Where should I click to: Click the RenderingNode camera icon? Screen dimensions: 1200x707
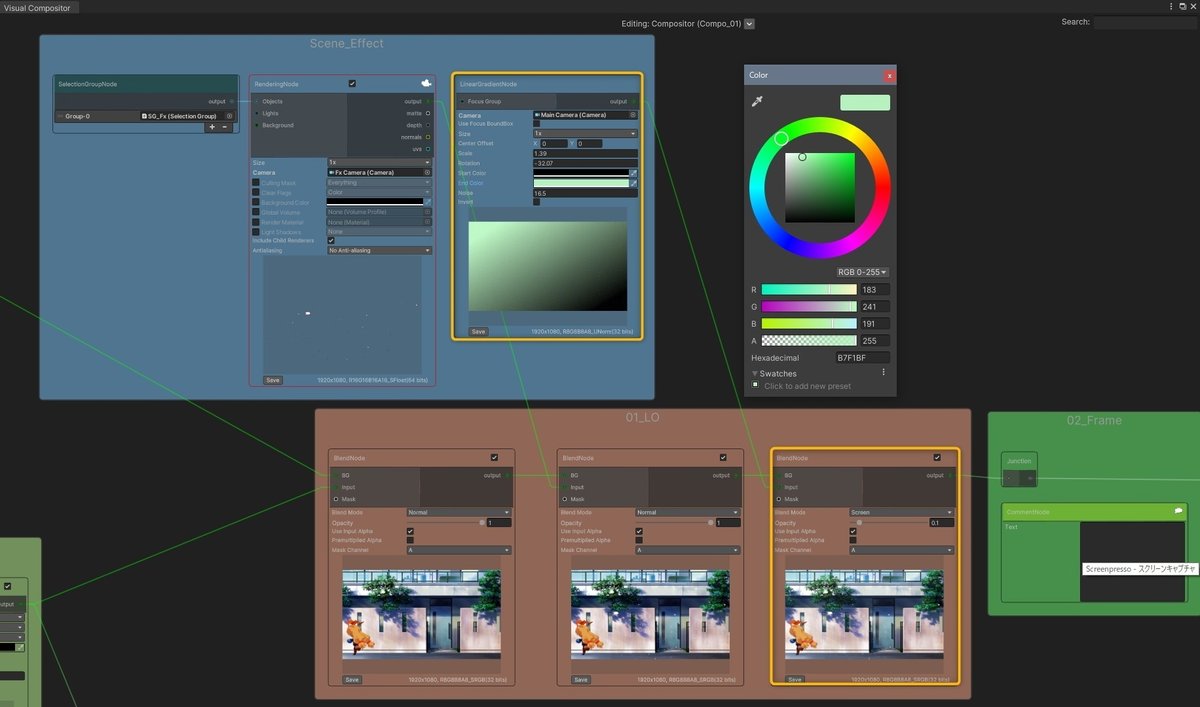(x=425, y=84)
